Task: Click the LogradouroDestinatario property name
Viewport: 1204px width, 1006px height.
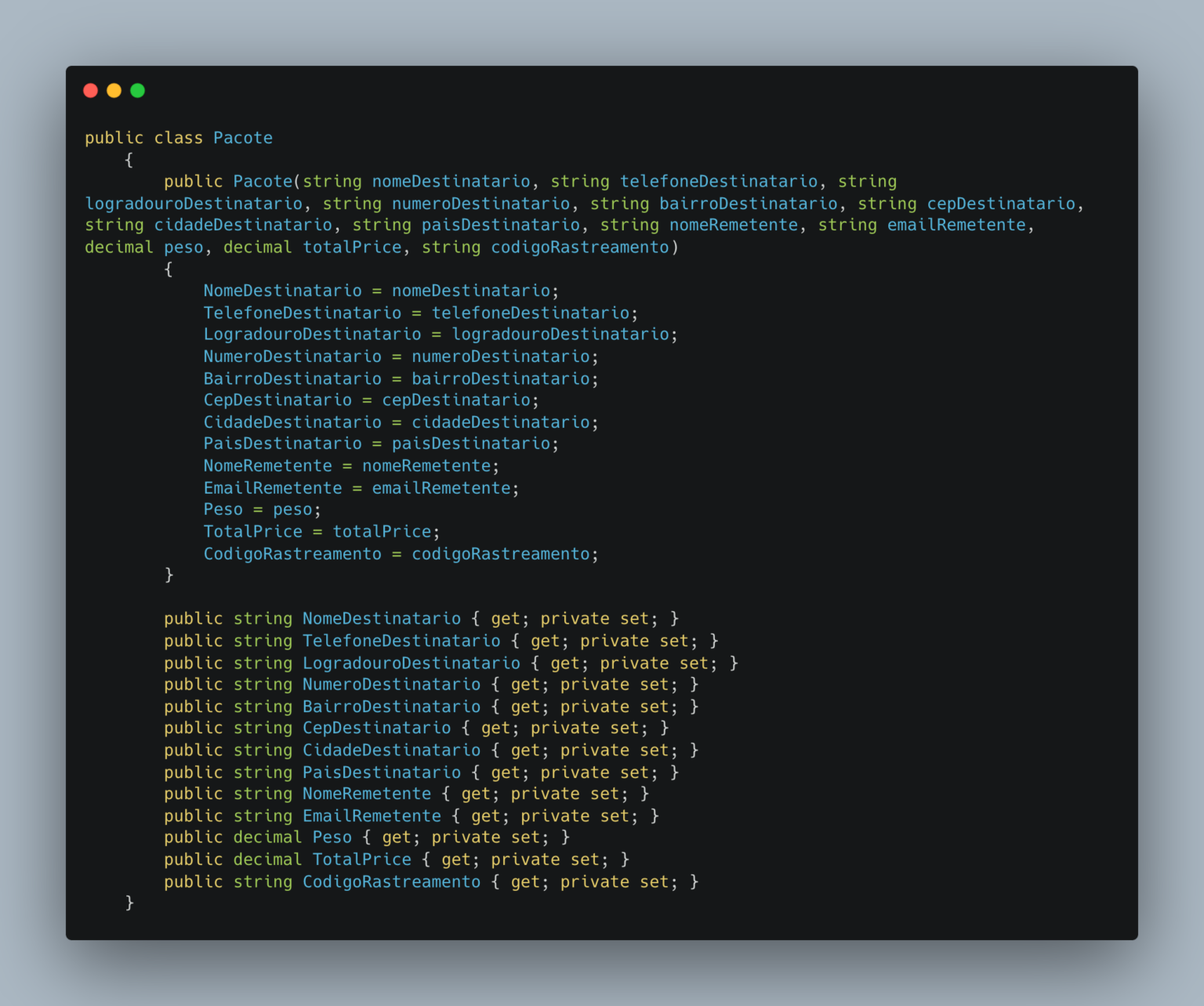Action: coord(411,662)
